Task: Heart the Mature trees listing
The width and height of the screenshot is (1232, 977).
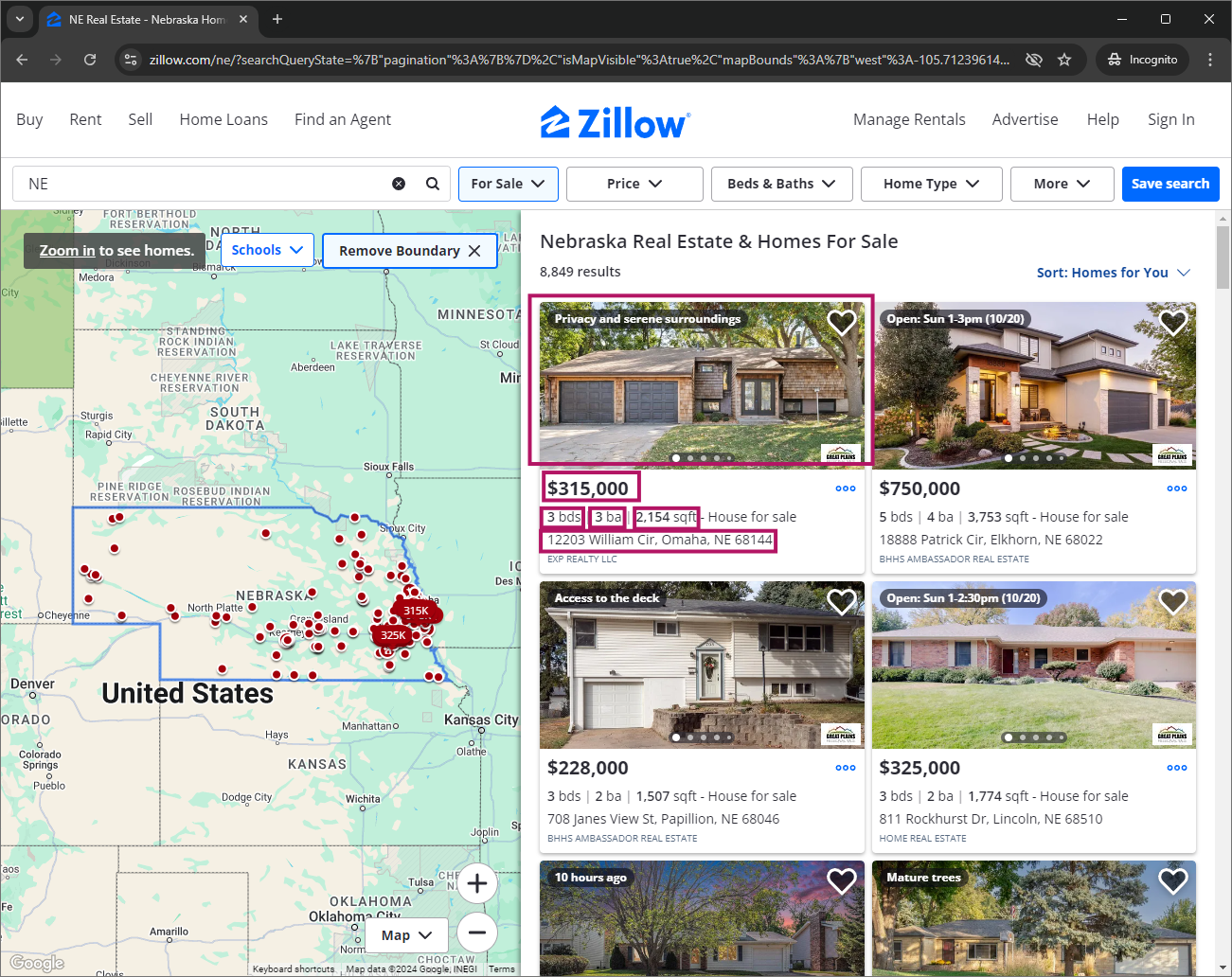Action: click(x=1172, y=880)
